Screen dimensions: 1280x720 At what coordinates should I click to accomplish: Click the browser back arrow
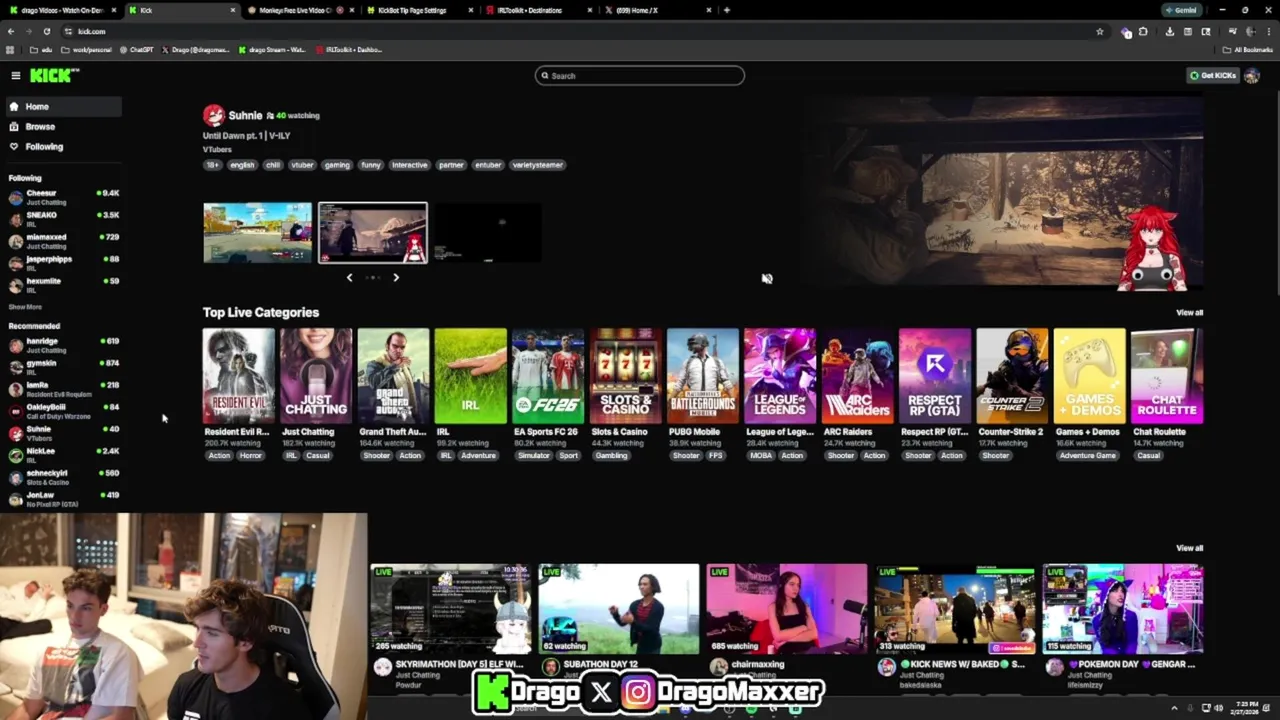11,31
